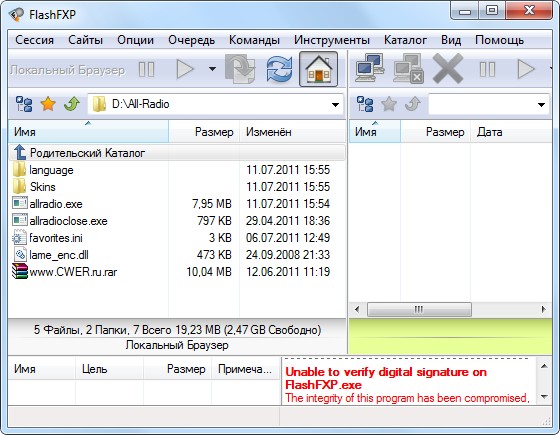The width and height of the screenshot is (560, 435).
Task: Expand the remote pane path dropdown
Action: (x=541, y=105)
